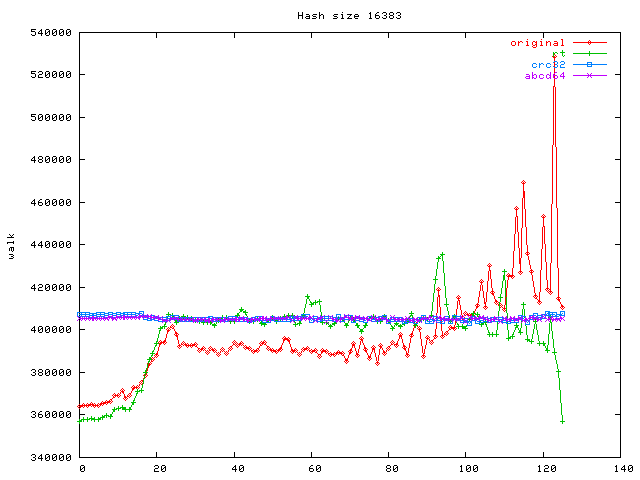Click the first red data point at left
The width and height of the screenshot is (640, 480).
(x=79, y=406)
